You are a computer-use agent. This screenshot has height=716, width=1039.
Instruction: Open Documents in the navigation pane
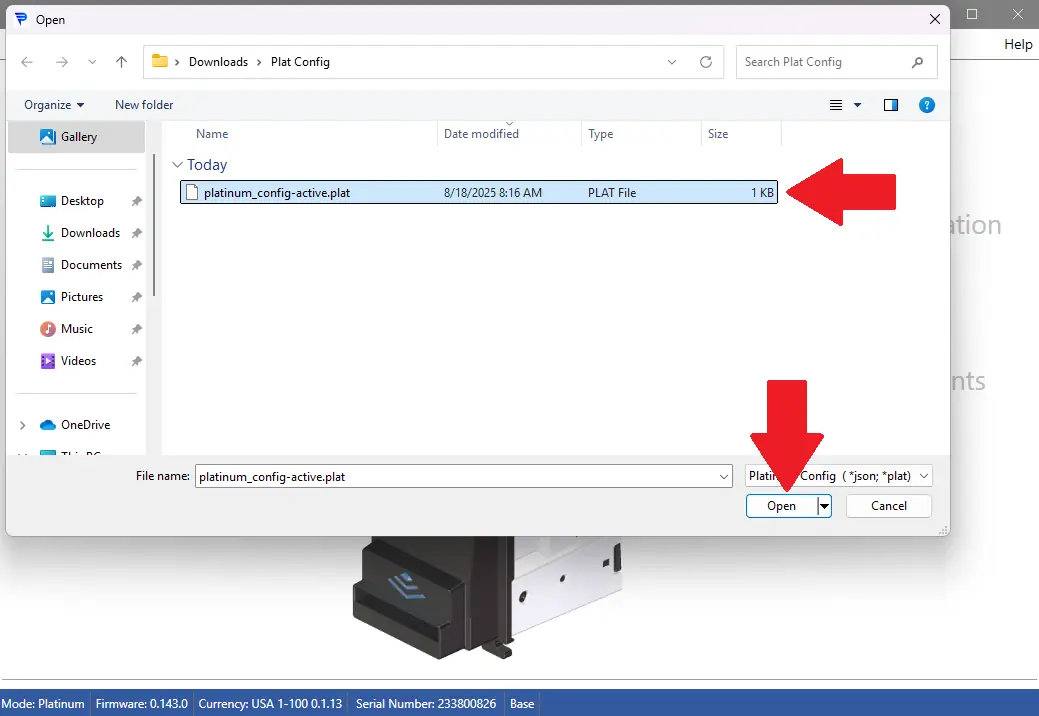pyautogui.click(x=91, y=265)
